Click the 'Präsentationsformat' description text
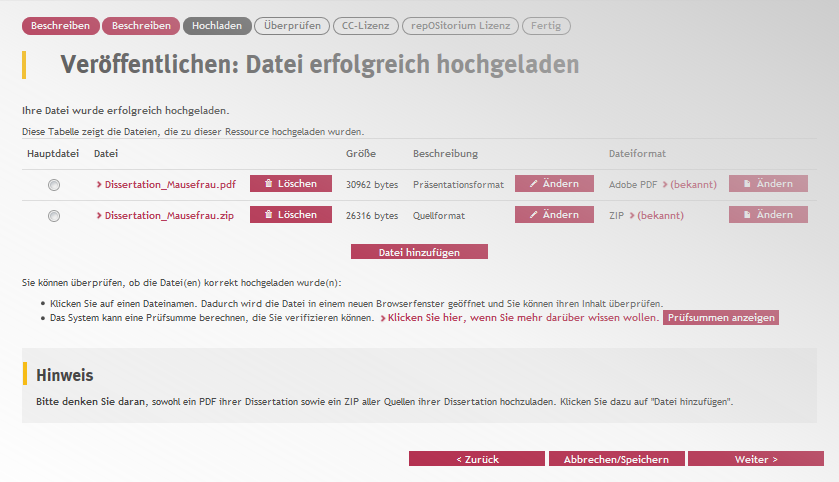The height and width of the screenshot is (482, 839). coord(459,185)
